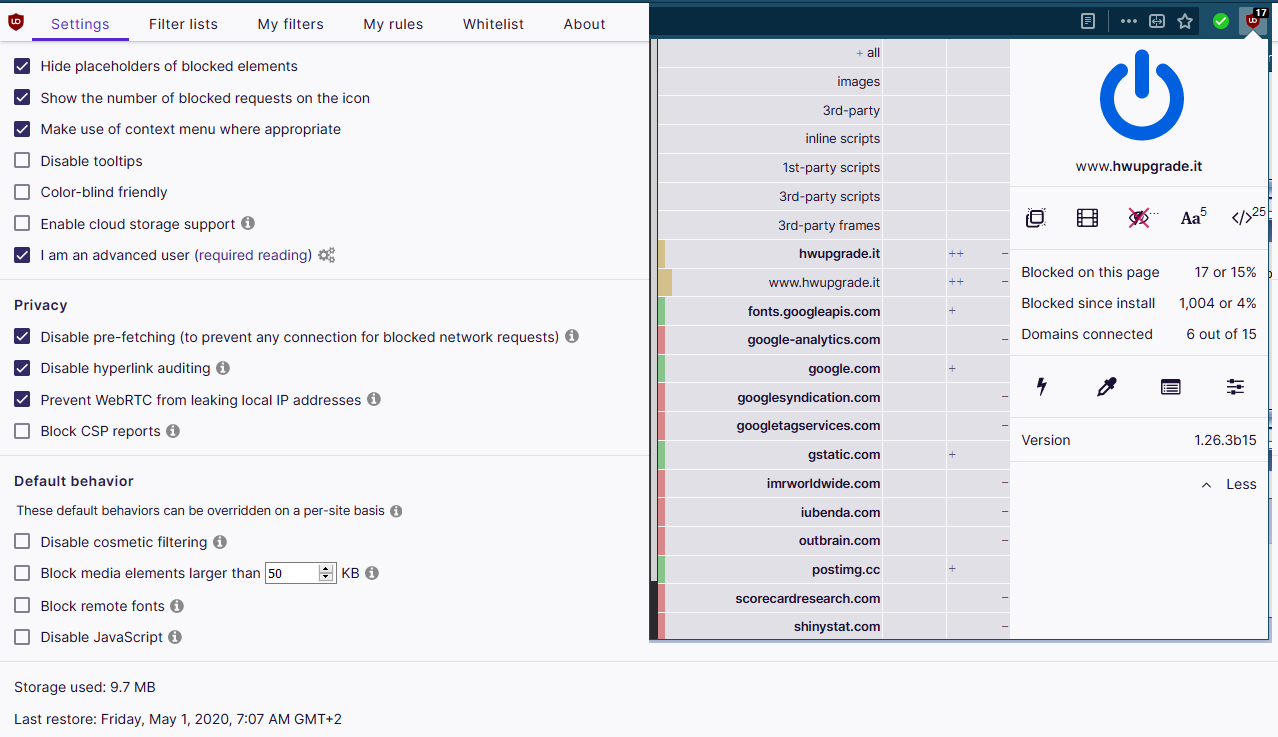
Task: Toggle the block all popups icon
Action: coord(1036,217)
